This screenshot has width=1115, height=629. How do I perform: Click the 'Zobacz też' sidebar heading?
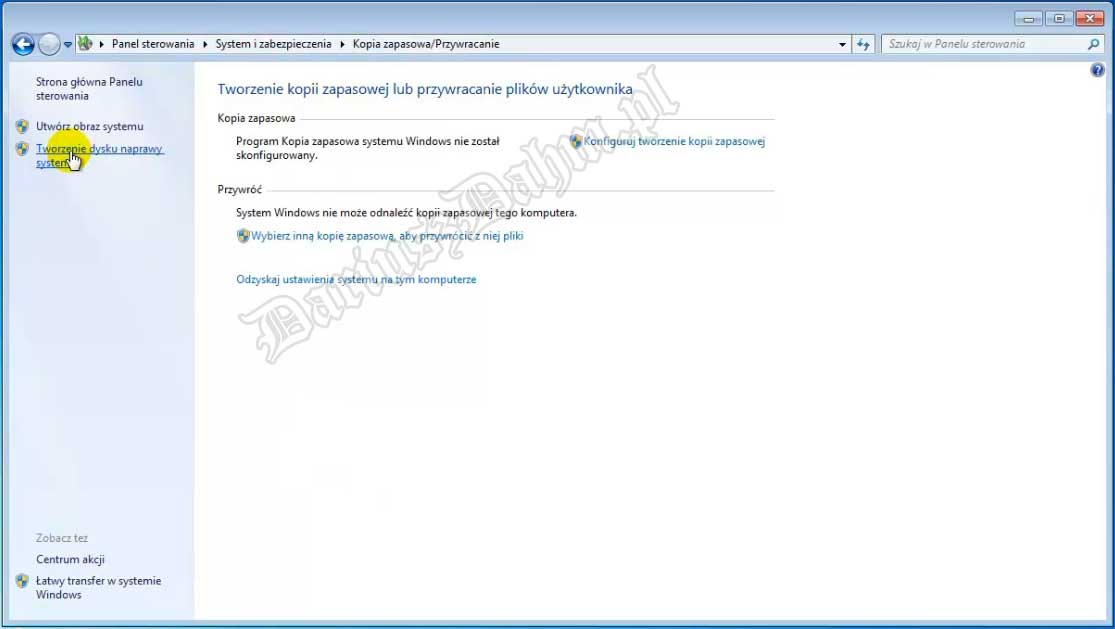point(62,538)
